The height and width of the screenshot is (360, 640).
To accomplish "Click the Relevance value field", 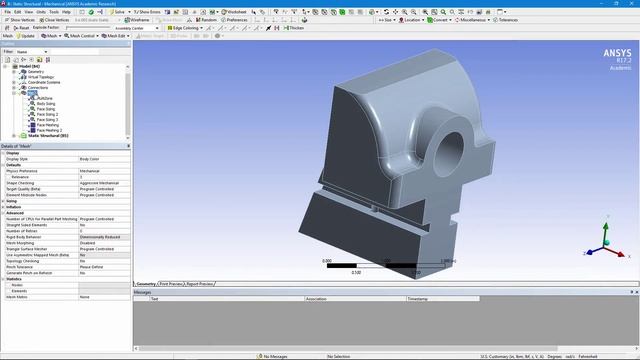I will pos(104,177).
